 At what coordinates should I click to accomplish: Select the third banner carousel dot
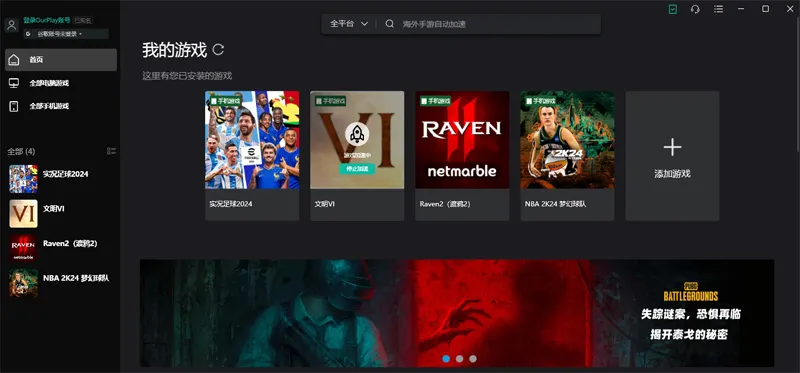coord(473,359)
